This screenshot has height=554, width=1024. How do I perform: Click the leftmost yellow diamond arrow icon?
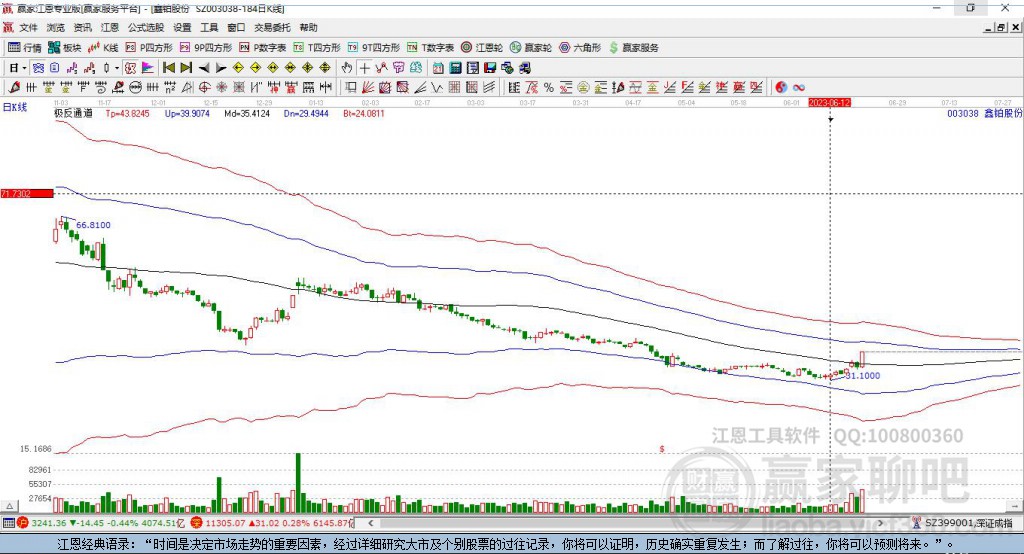(x=238, y=68)
